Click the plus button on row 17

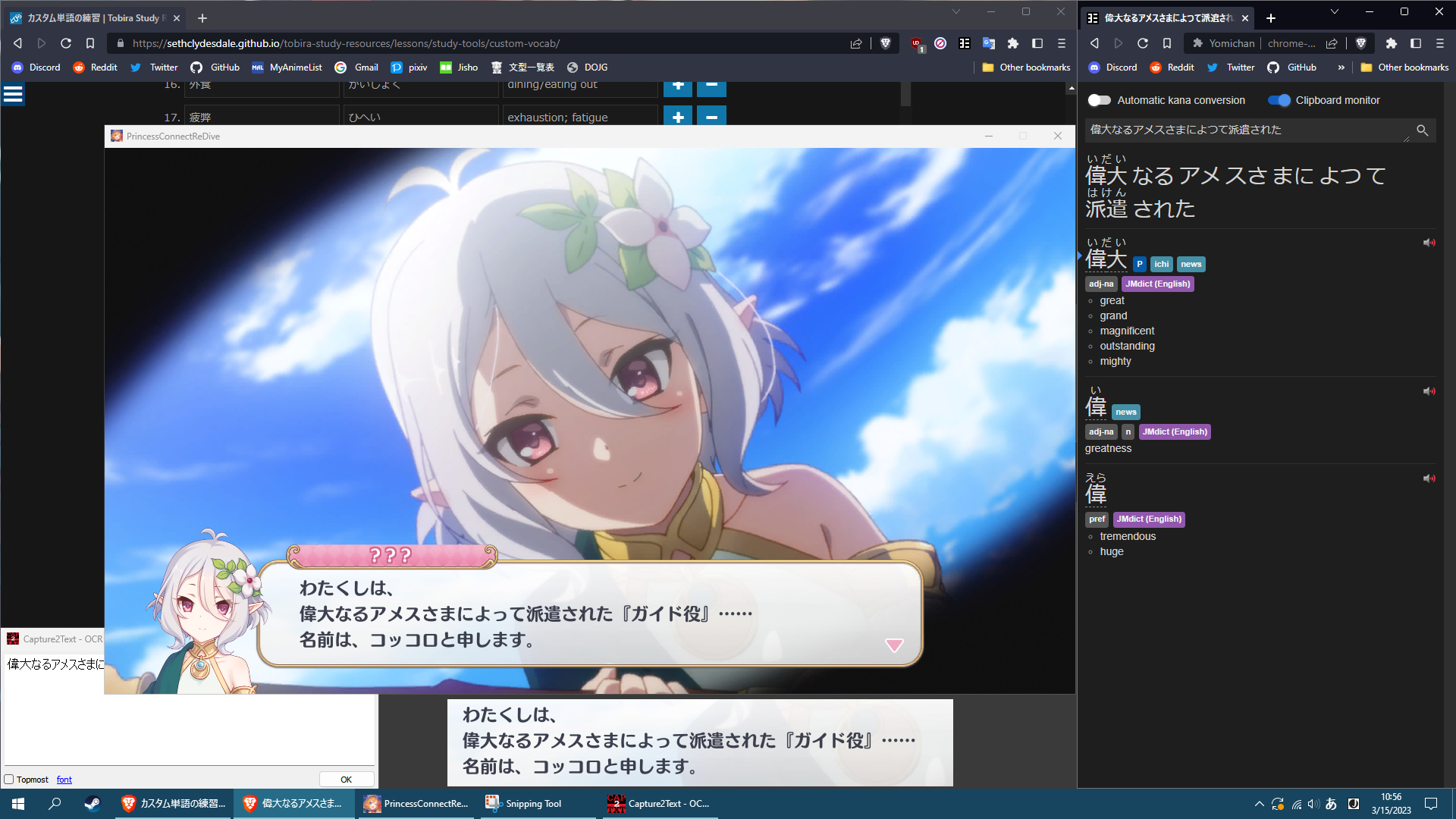[x=678, y=117]
